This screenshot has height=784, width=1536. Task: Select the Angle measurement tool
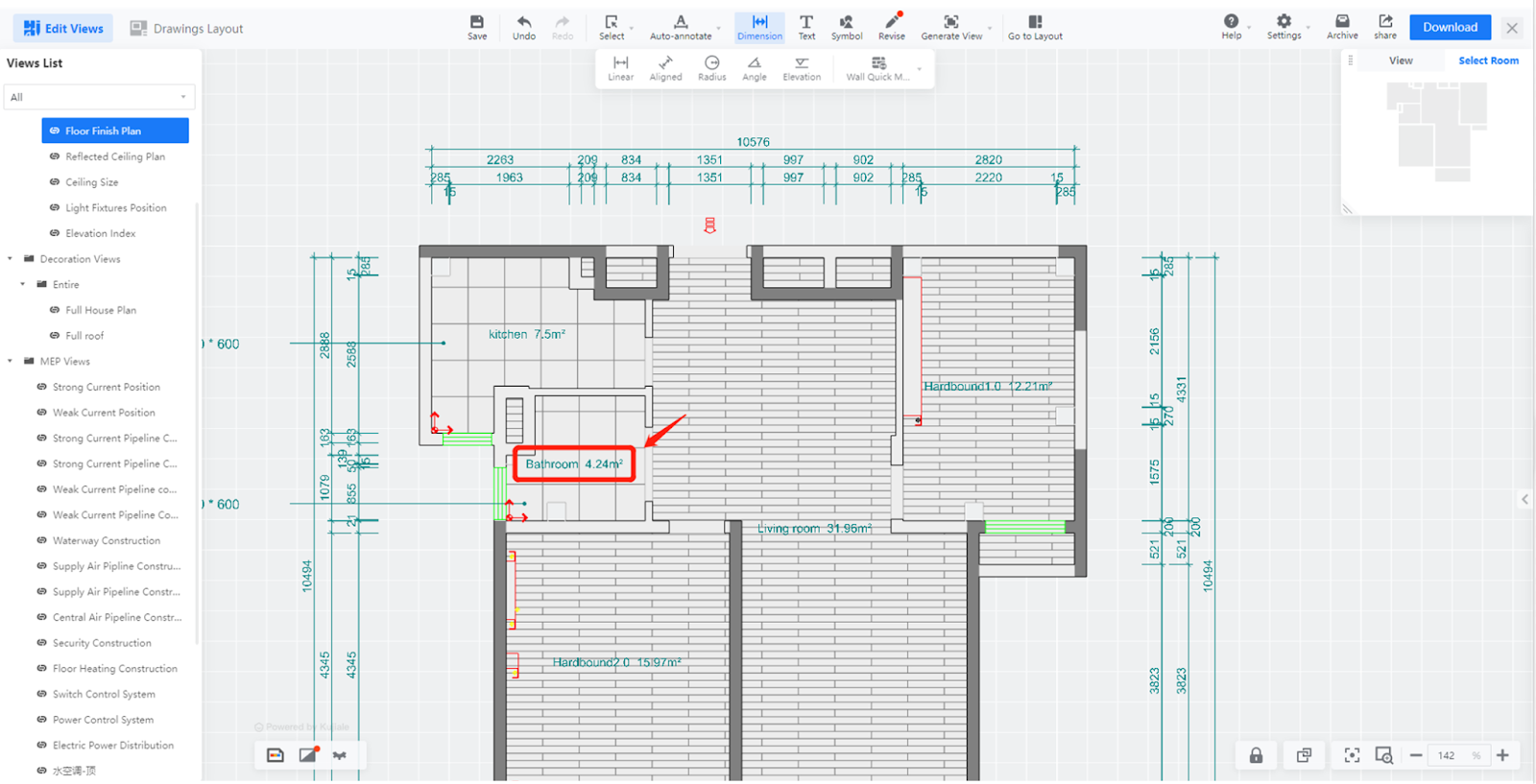(x=754, y=68)
